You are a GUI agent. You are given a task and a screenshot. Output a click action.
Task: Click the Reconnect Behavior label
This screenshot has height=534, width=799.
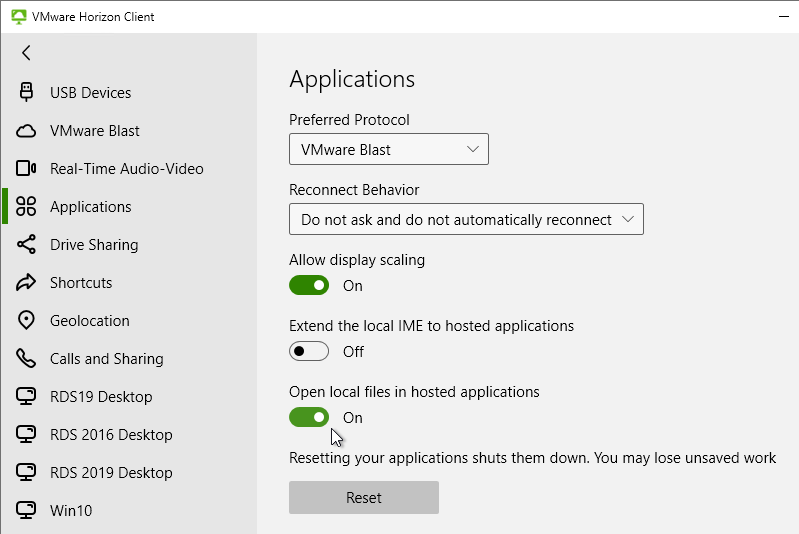point(354,190)
